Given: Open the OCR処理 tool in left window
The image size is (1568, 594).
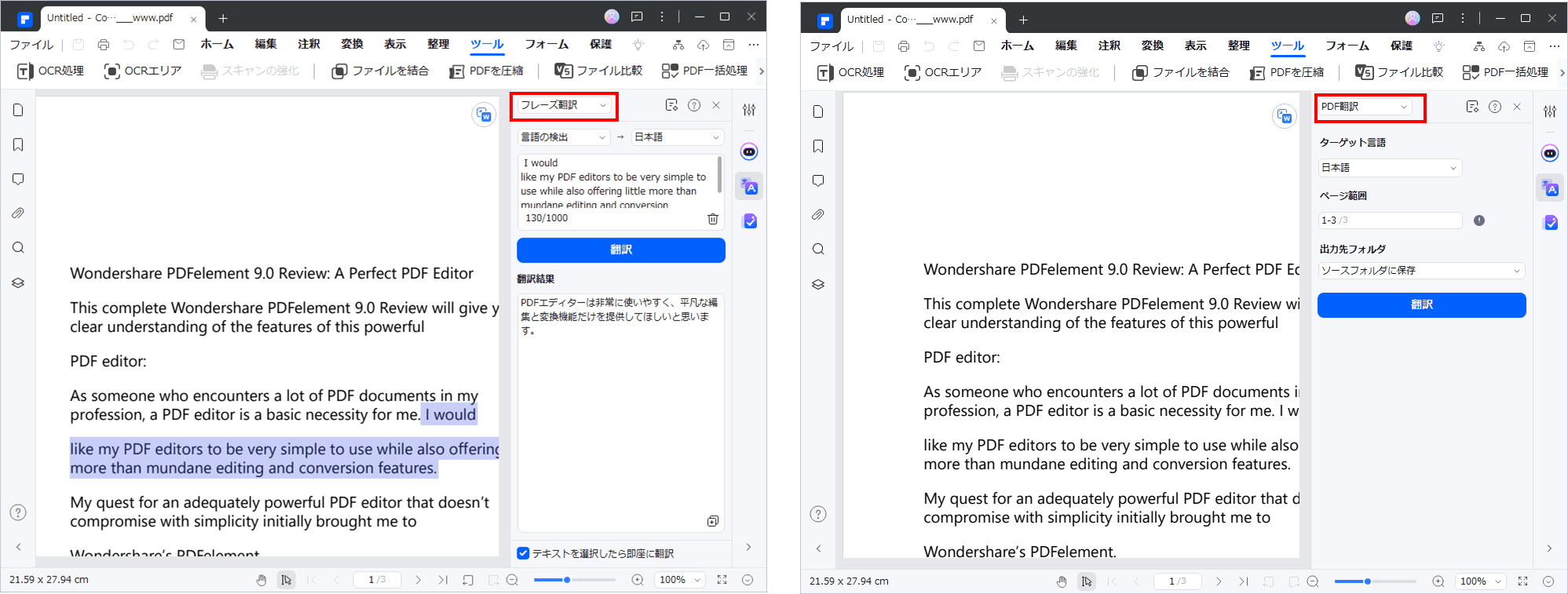Looking at the screenshot, I should [x=50, y=71].
